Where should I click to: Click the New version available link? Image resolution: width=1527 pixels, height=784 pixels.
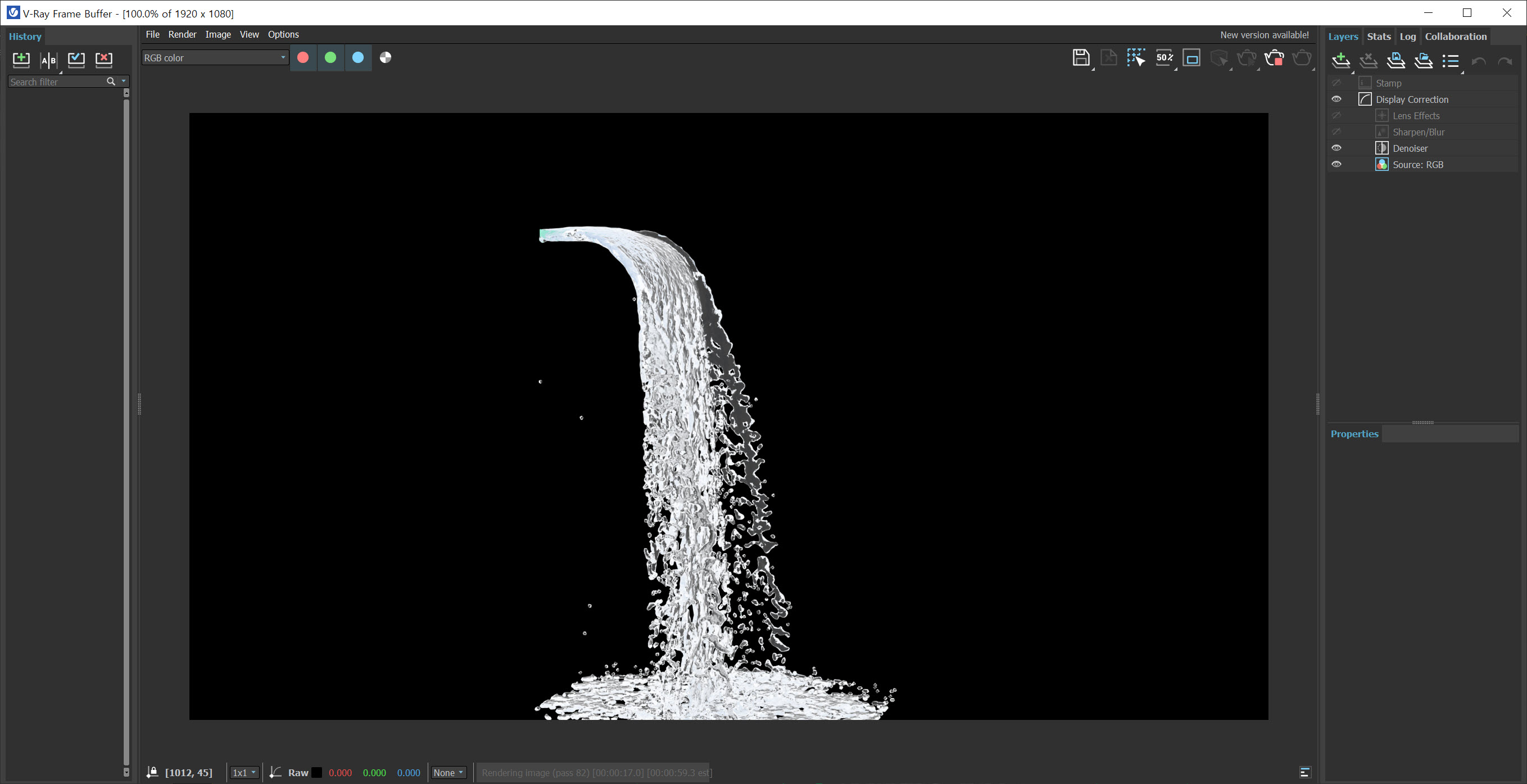coord(1264,35)
